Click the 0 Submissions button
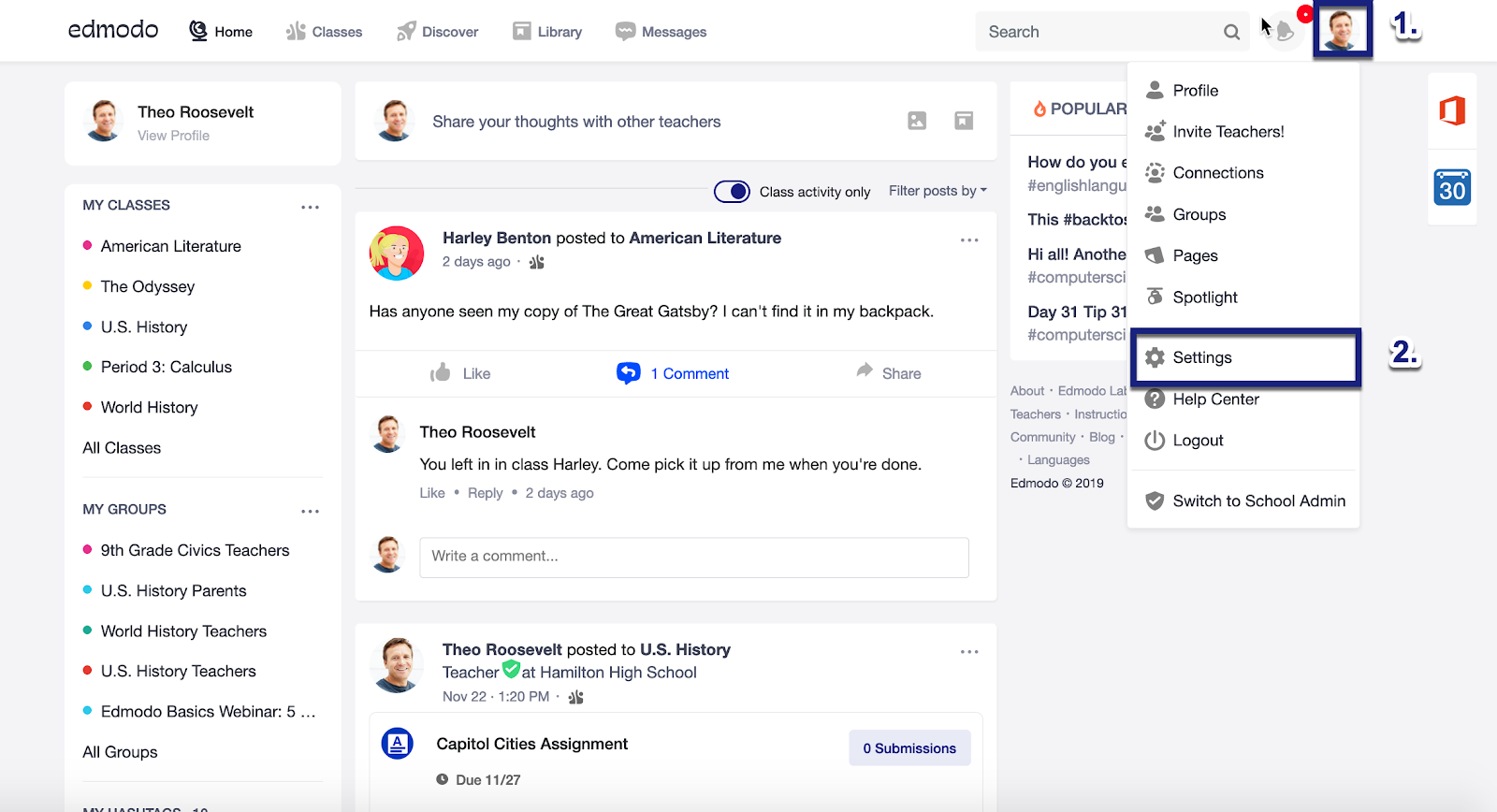Screen dimensions: 1497x812 click(x=909, y=748)
